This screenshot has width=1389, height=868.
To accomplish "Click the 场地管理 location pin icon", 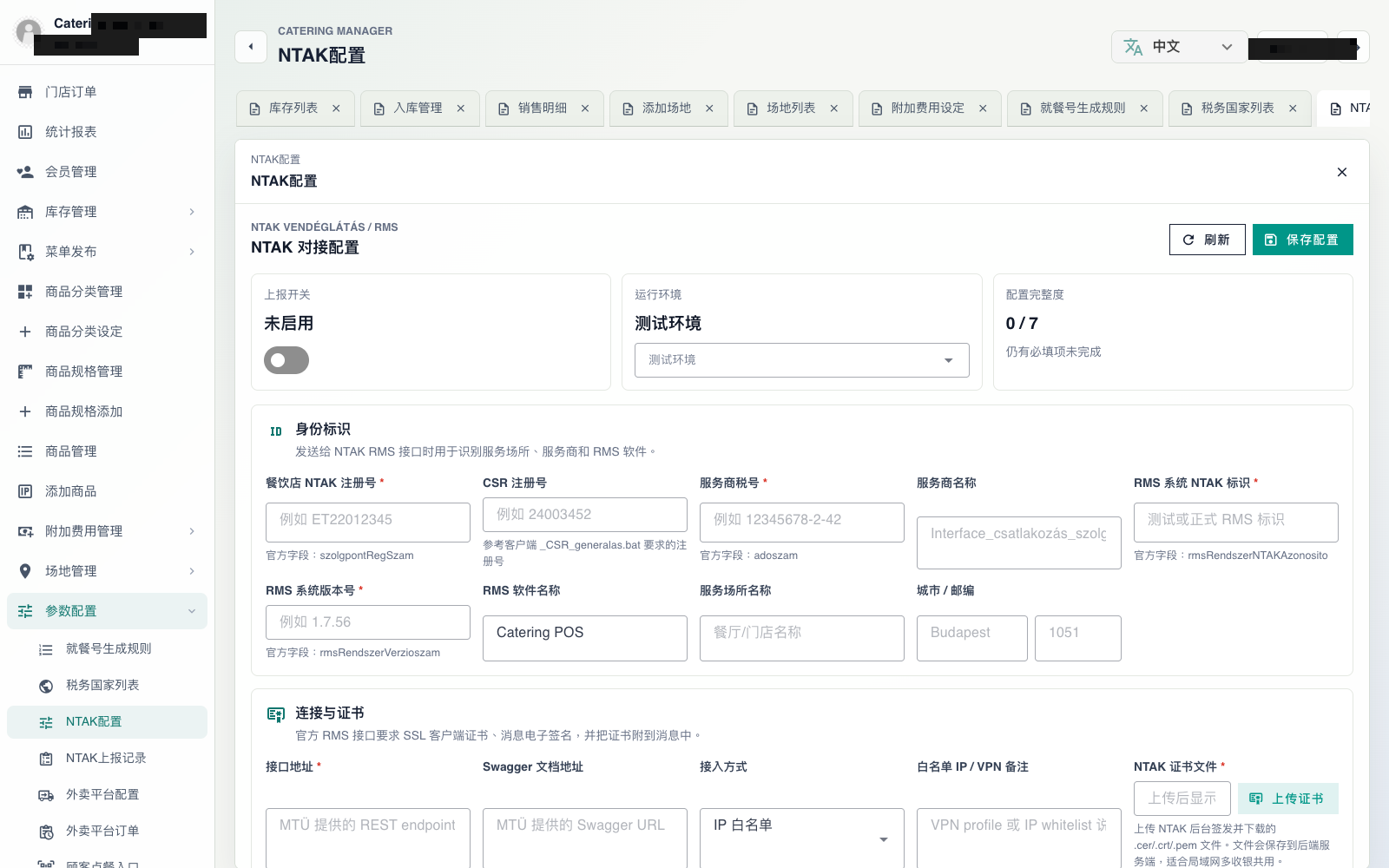I will tap(25, 571).
